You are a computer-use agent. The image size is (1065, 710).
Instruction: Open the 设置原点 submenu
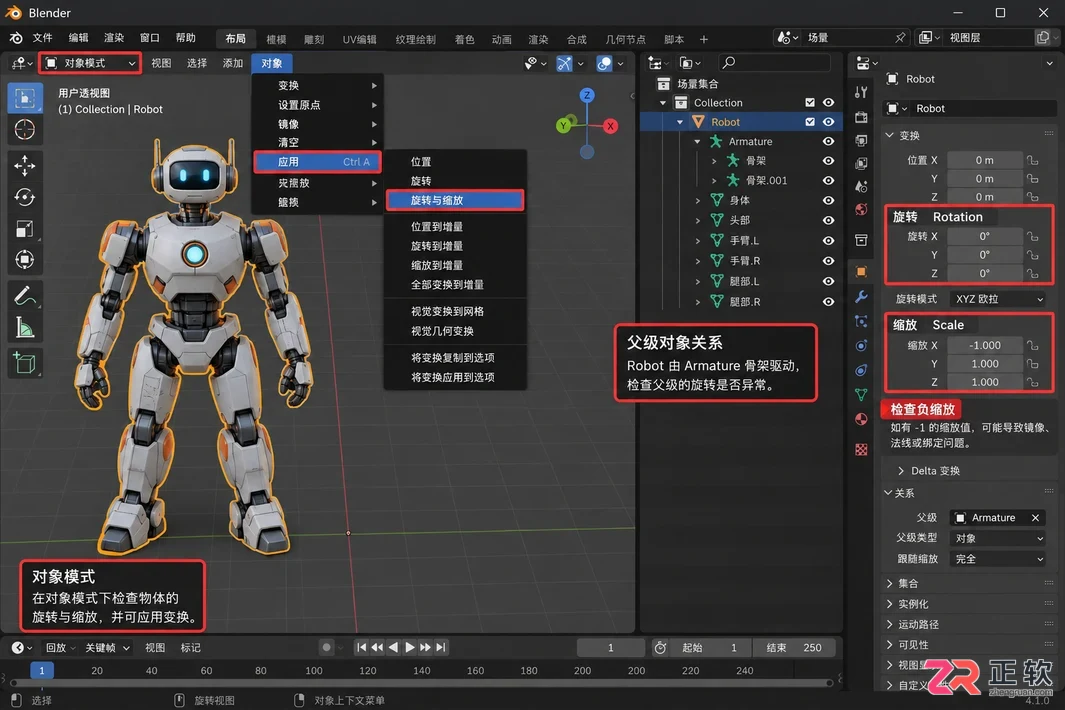click(317, 105)
